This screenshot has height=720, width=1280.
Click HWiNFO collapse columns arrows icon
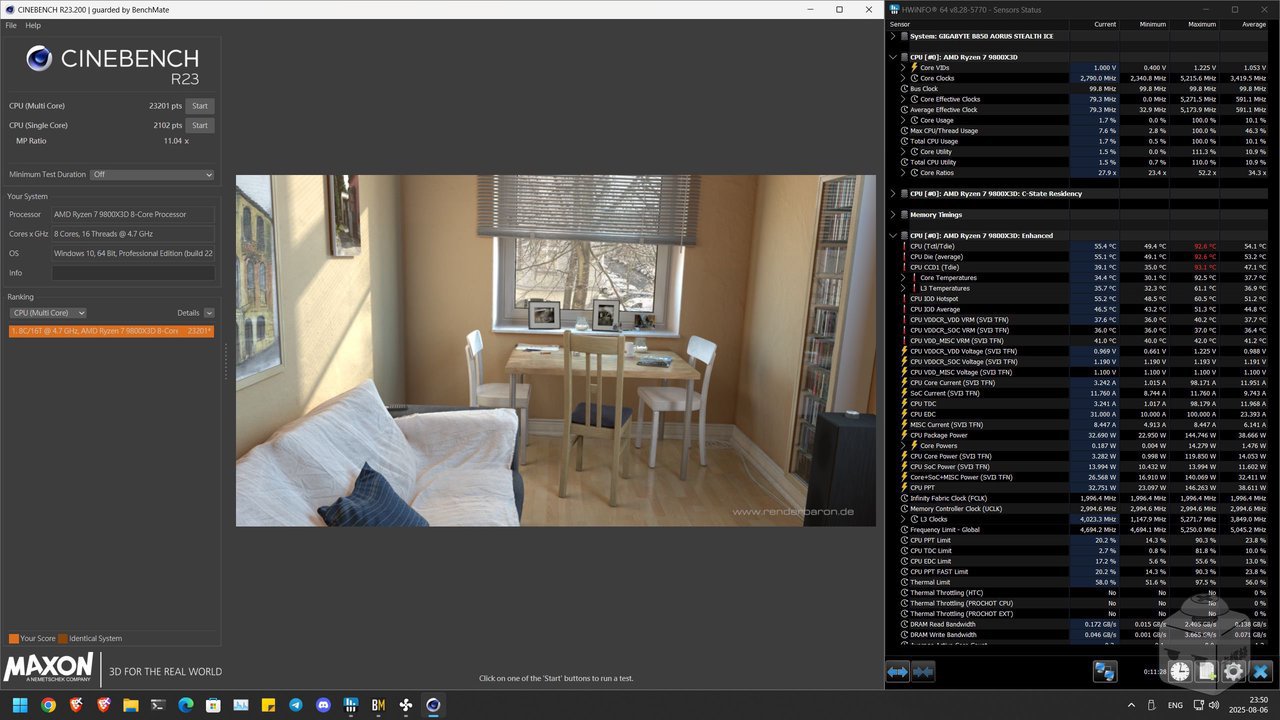[x=923, y=672]
